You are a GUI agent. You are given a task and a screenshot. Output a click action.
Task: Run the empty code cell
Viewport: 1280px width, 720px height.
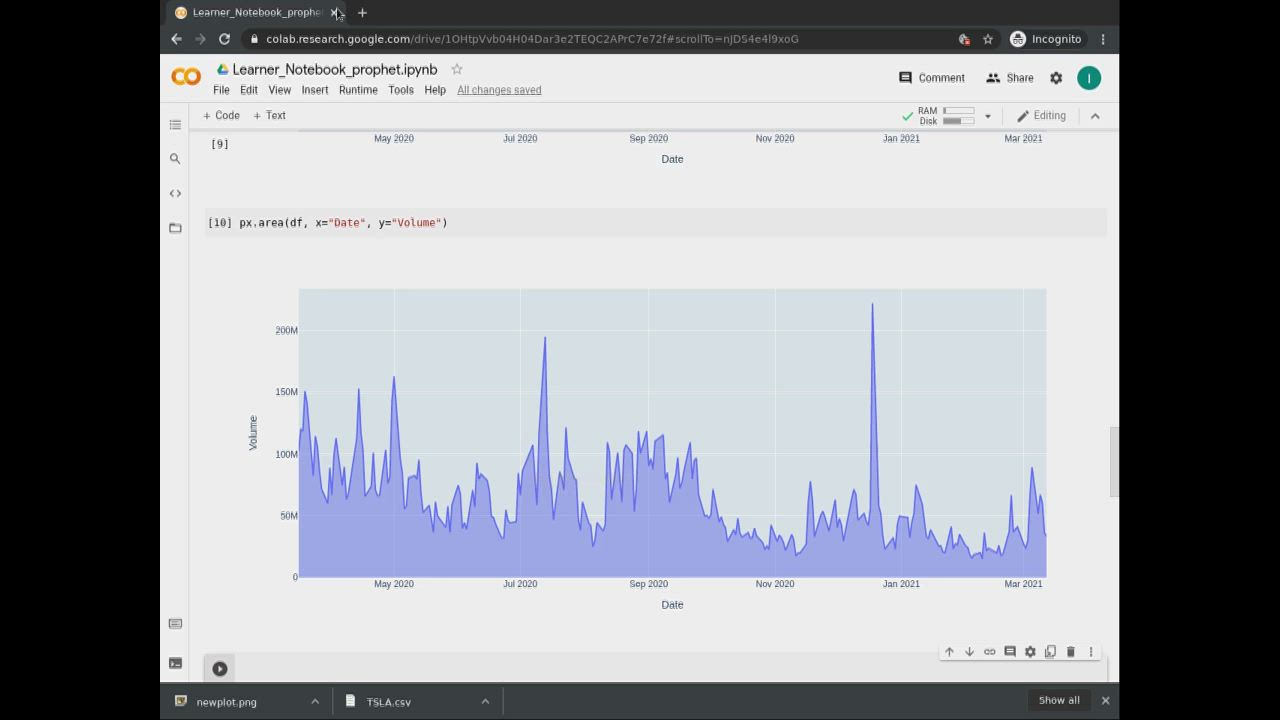pyautogui.click(x=220, y=669)
